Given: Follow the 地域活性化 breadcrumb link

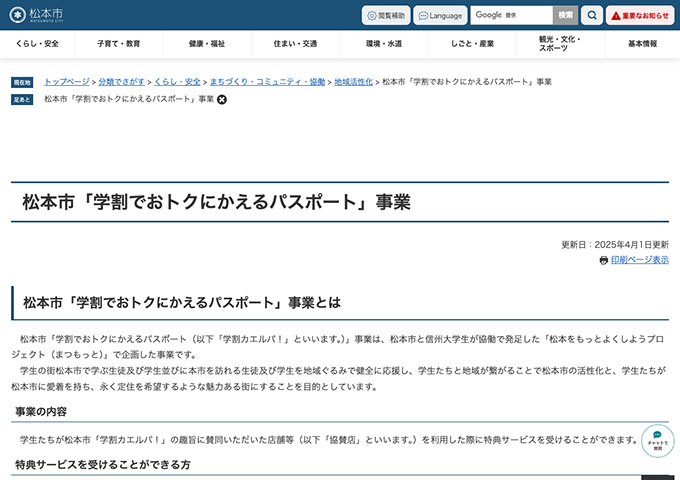Looking at the screenshot, I should pyautogui.click(x=353, y=82).
